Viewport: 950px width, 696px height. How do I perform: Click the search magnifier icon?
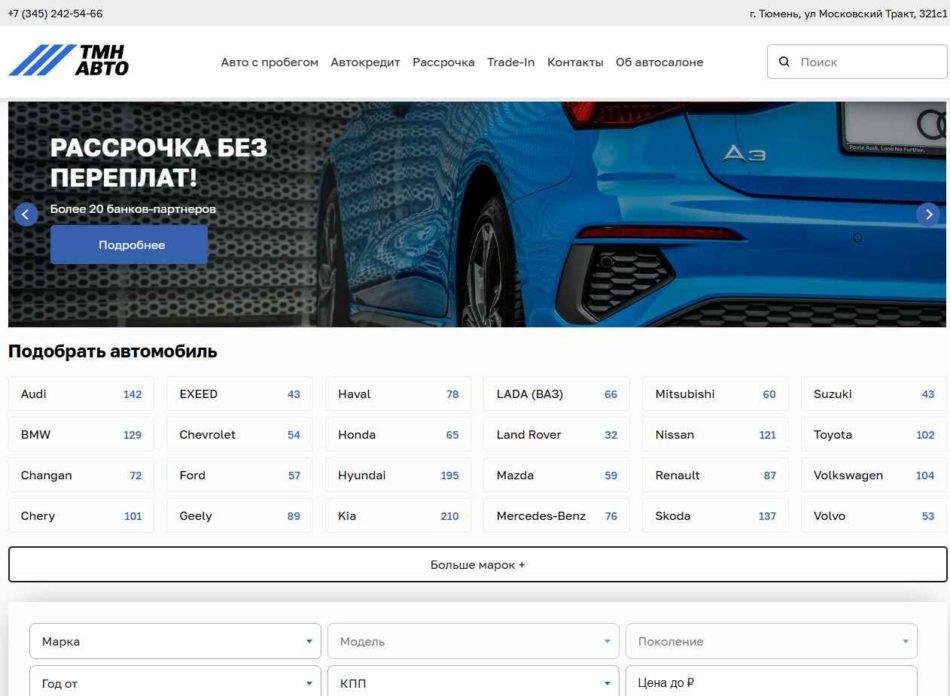[x=784, y=62]
